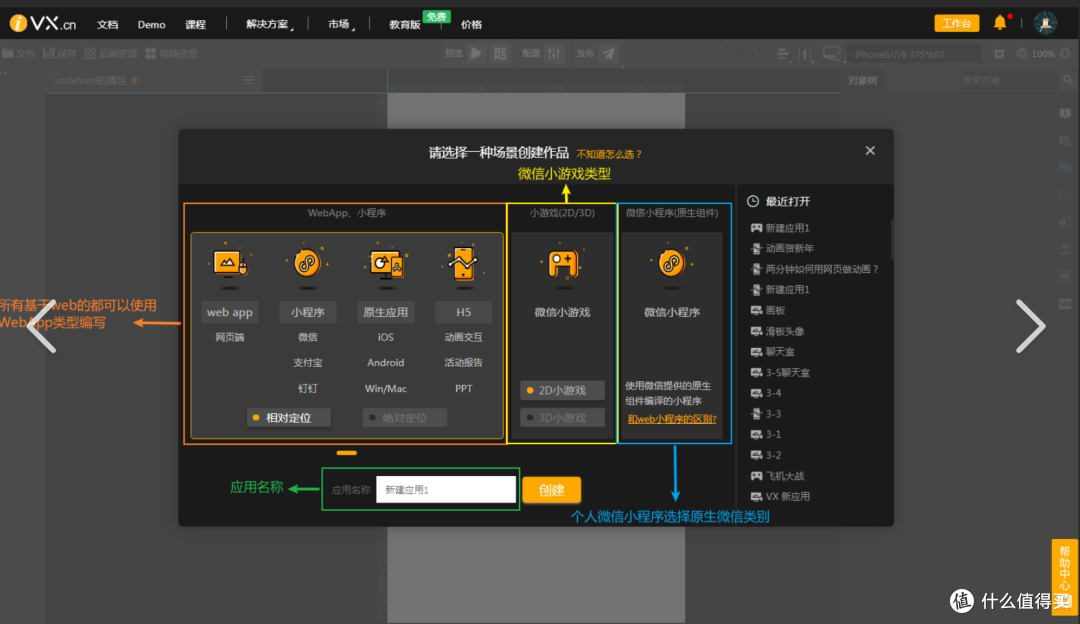Screen dimensions: 1080x624
Task: Expand the 解决方案 menu
Action: pyautogui.click(x=268, y=24)
